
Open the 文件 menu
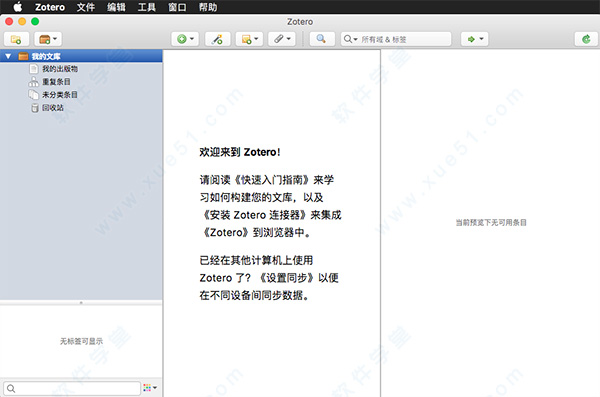[86, 7]
